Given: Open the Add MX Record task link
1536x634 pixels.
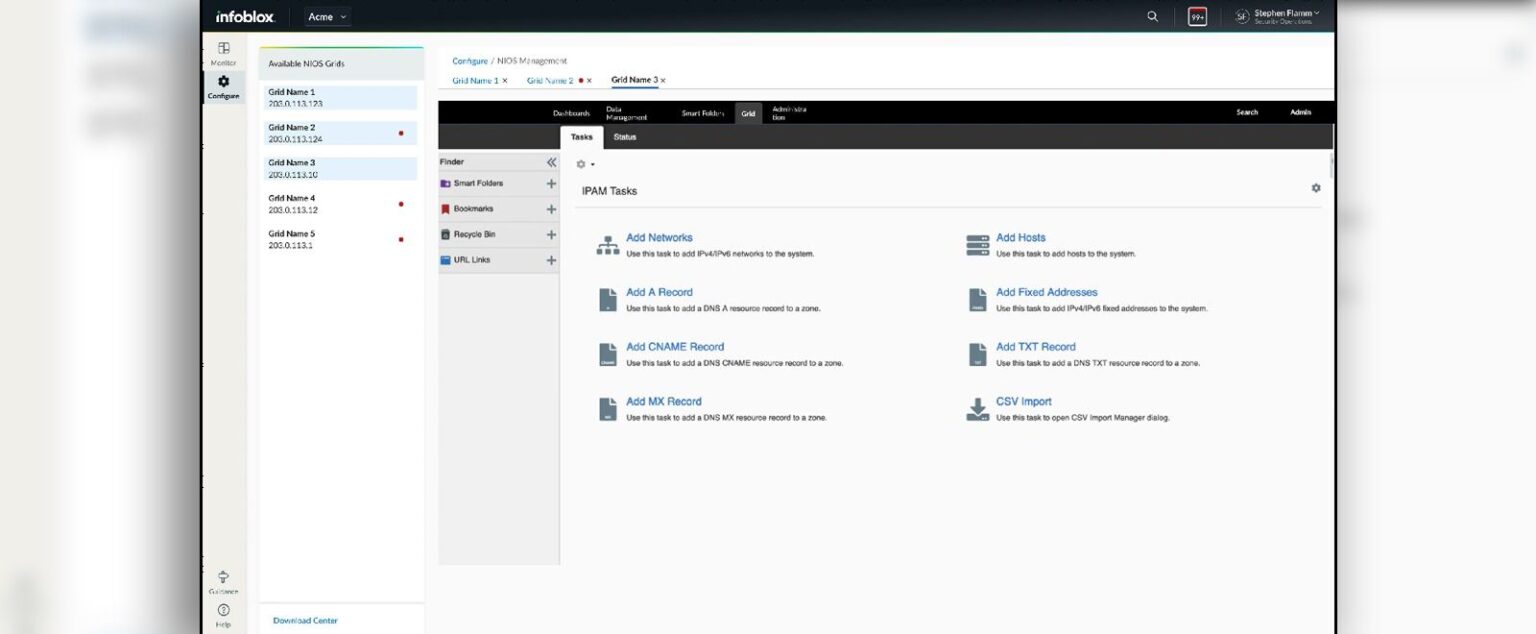Looking at the screenshot, I should click(x=663, y=401).
